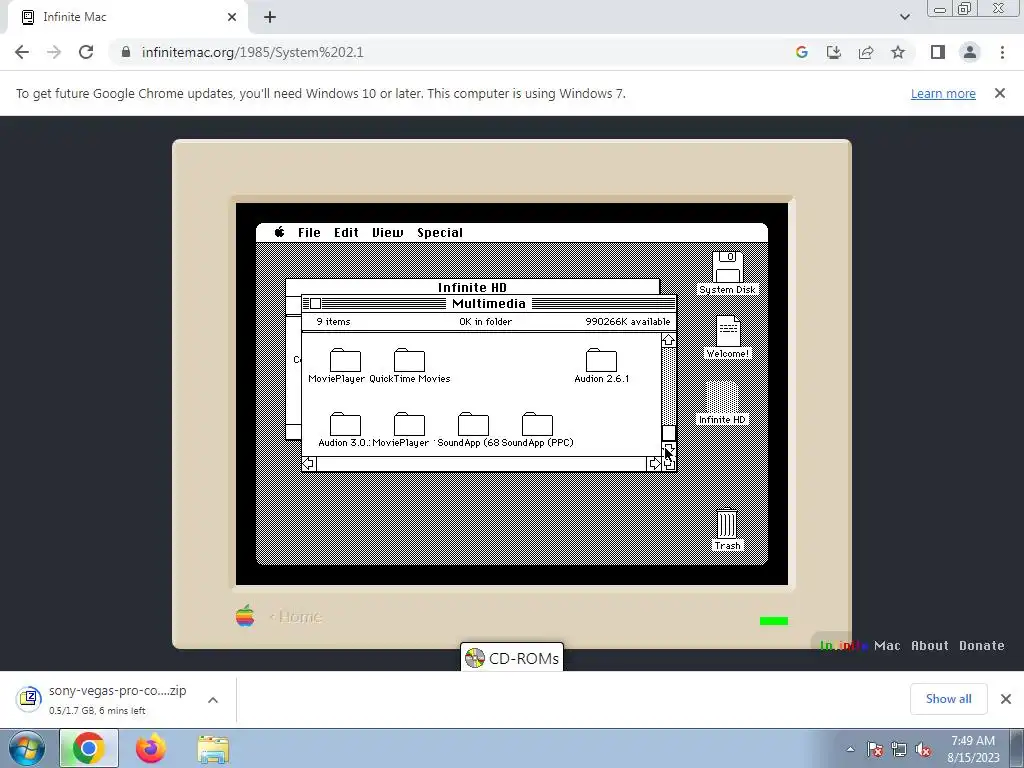Image resolution: width=1024 pixels, height=768 pixels.
Task: Dismiss the Chrome update infobar
Action: (1000, 93)
